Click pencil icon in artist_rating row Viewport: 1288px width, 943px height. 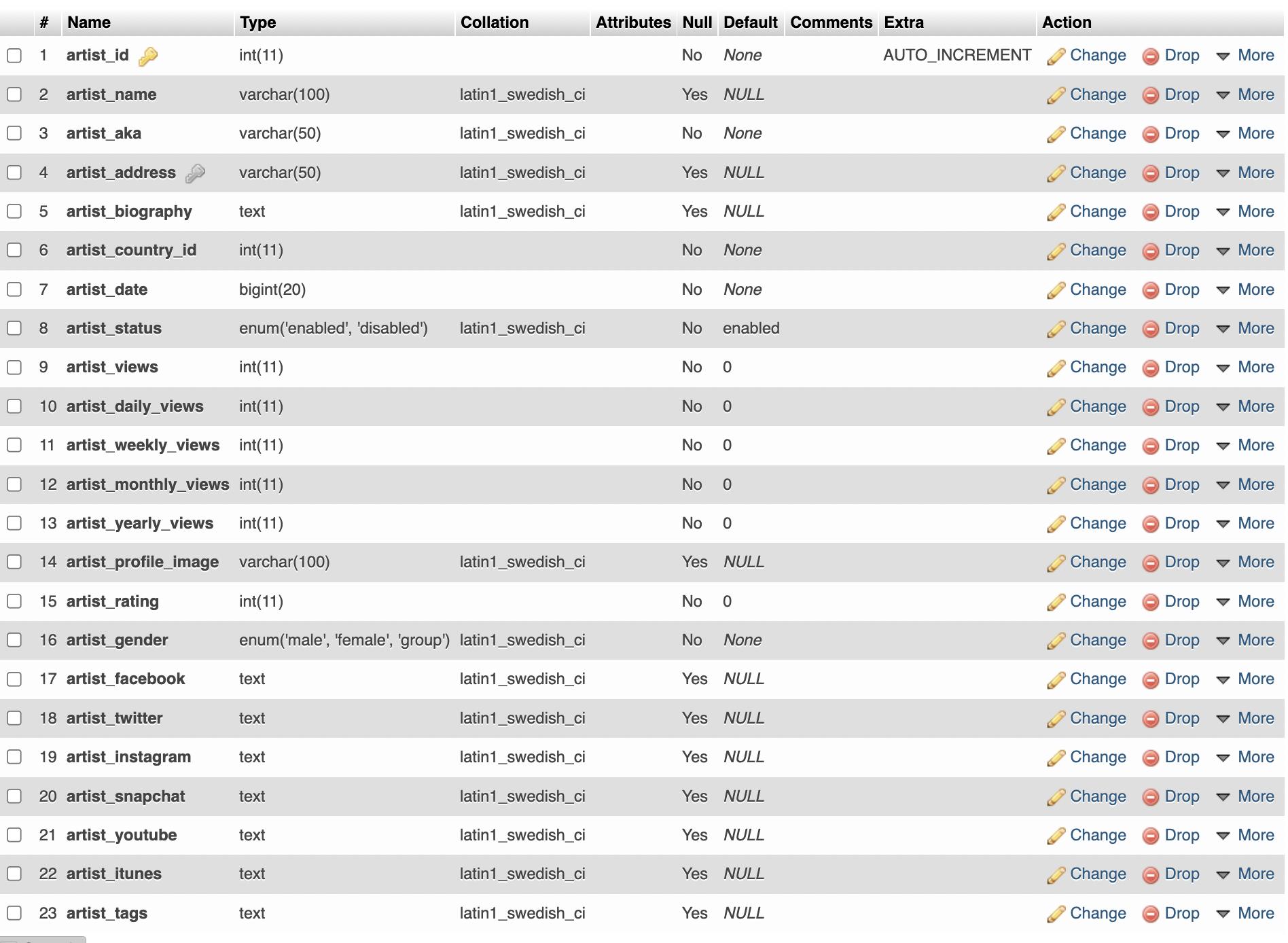click(1056, 603)
